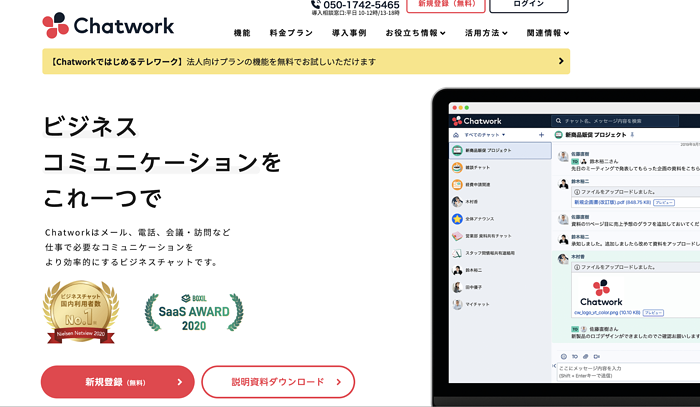Click the yellow テレワーク announcement banner

(306, 62)
